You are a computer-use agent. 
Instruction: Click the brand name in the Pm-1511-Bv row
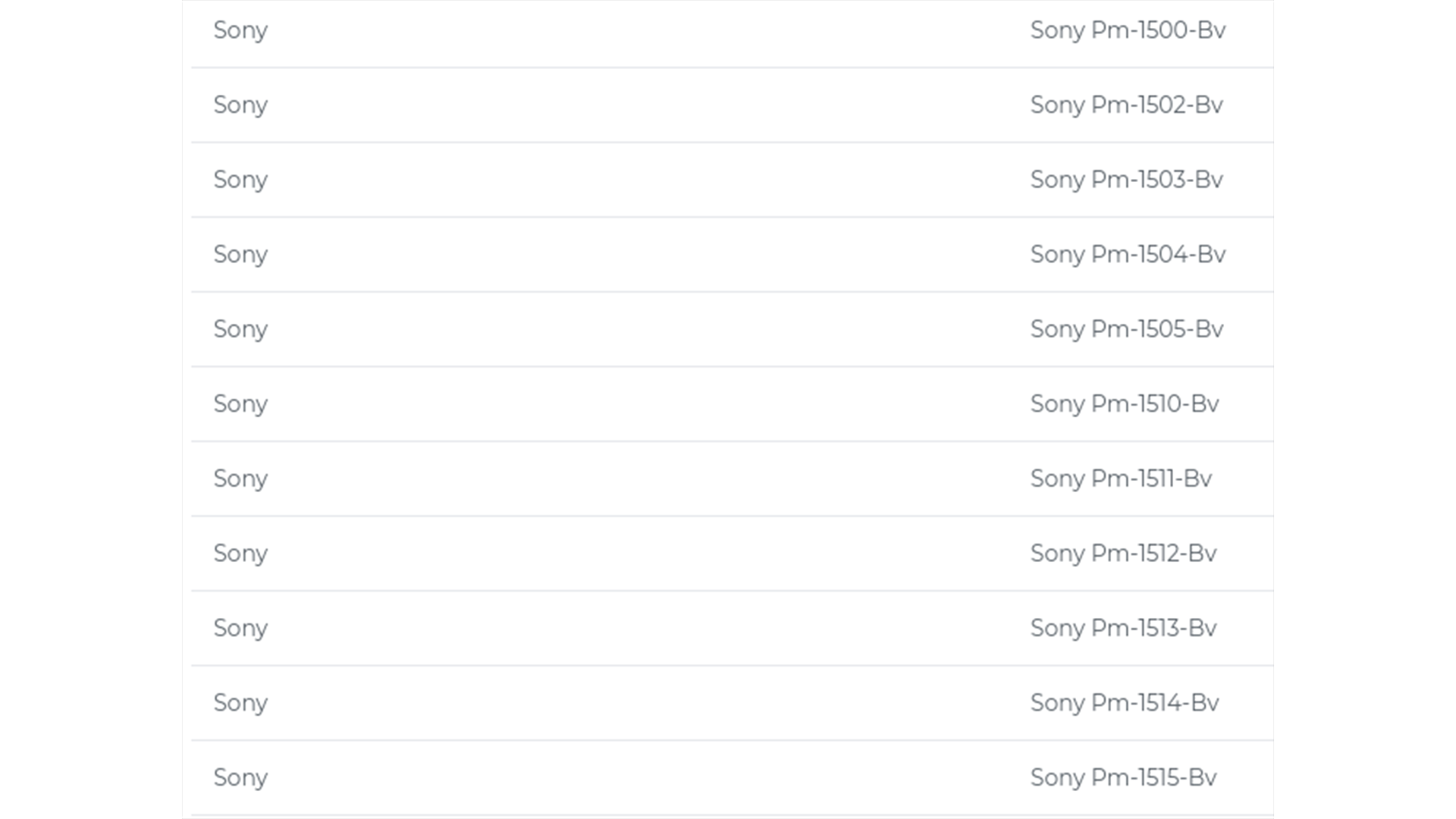pos(240,479)
